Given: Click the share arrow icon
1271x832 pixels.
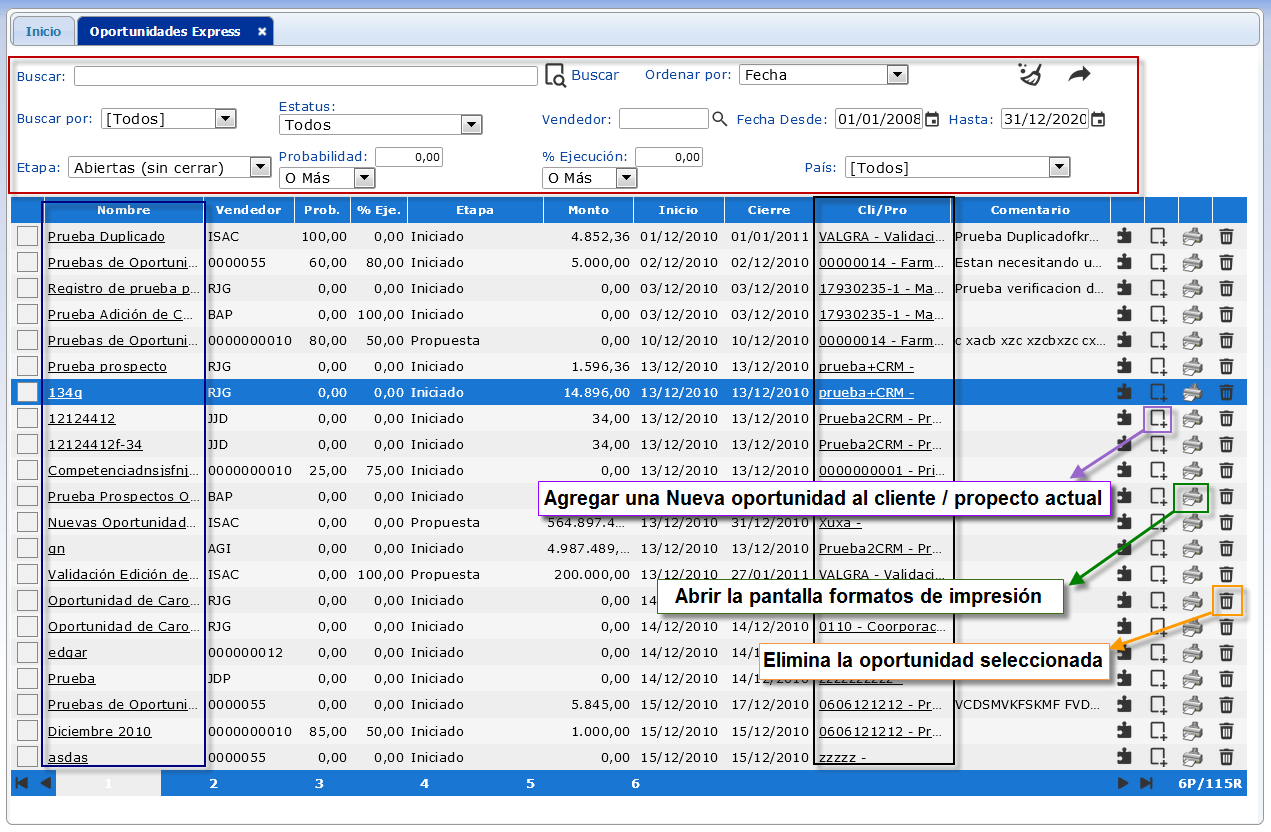Looking at the screenshot, I should coord(1079,75).
